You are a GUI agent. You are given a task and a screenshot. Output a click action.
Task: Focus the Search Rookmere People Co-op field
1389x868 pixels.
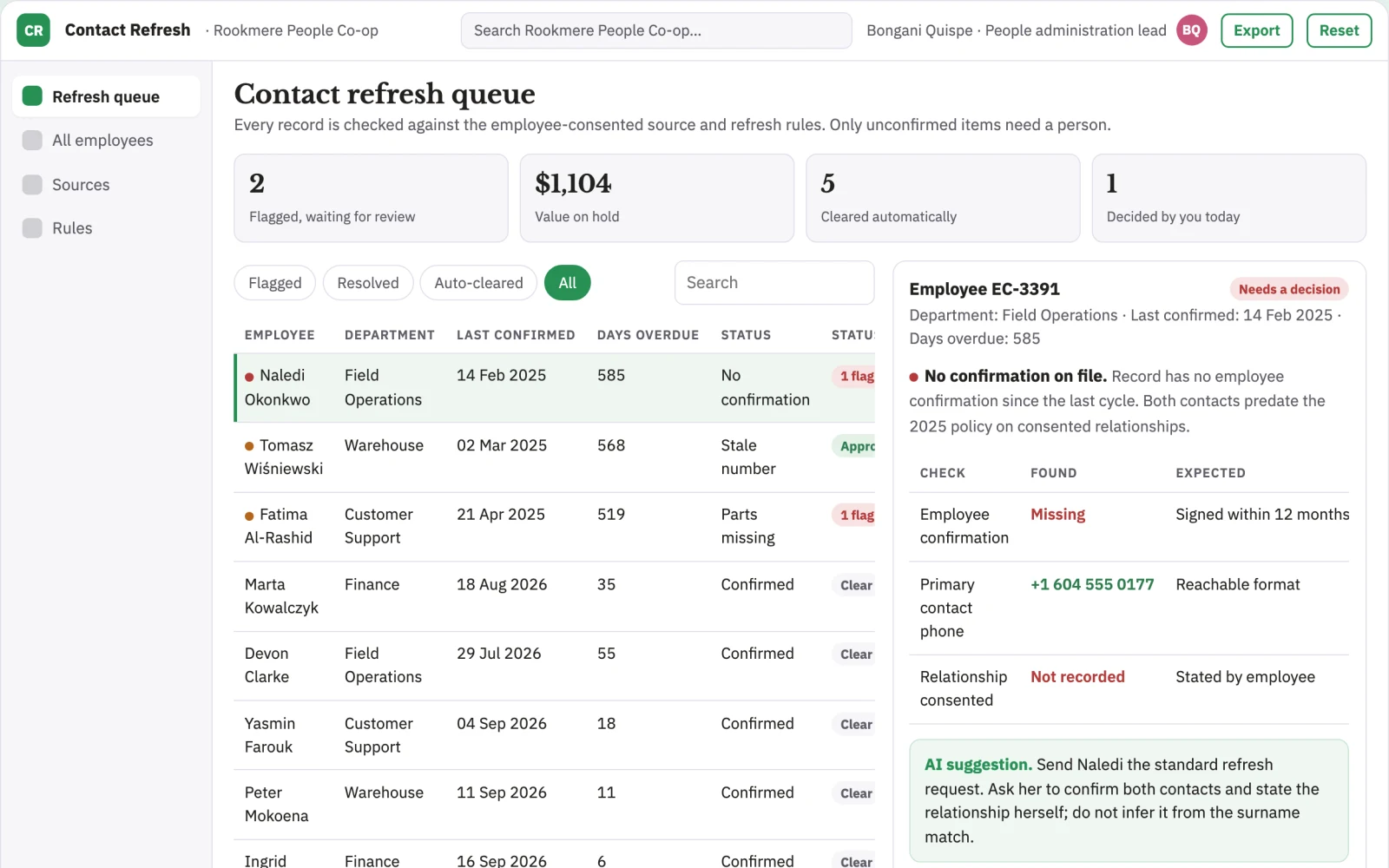click(x=656, y=30)
